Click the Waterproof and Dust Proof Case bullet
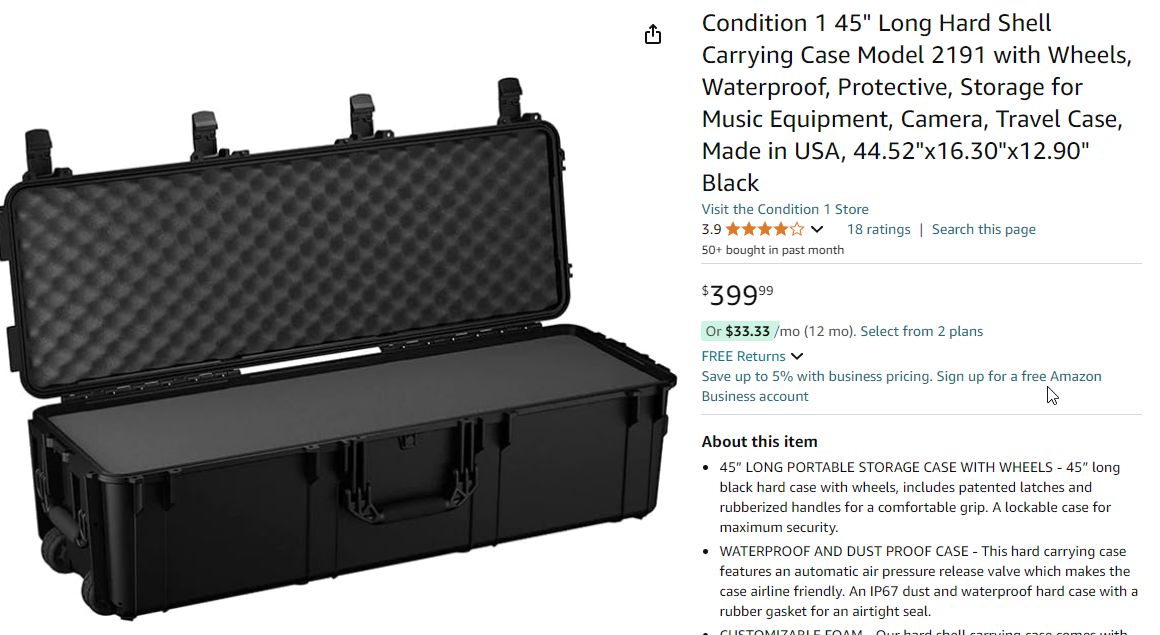This screenshot has height=635, width=1160. click(924, 581)
